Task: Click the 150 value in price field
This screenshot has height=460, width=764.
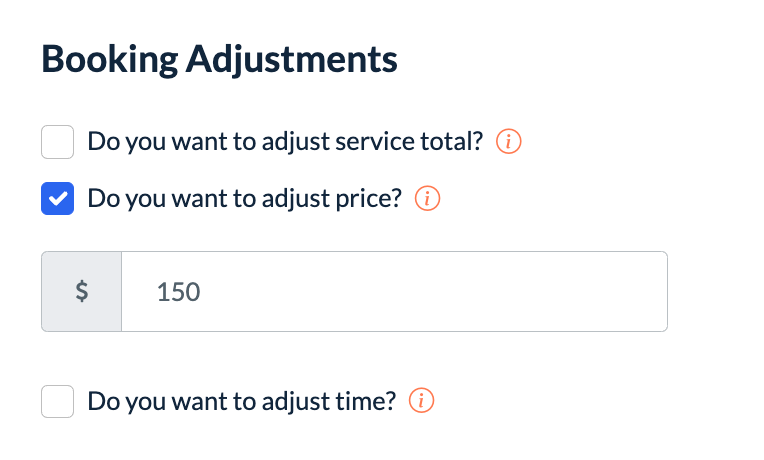Action: [x=178, y=292]
